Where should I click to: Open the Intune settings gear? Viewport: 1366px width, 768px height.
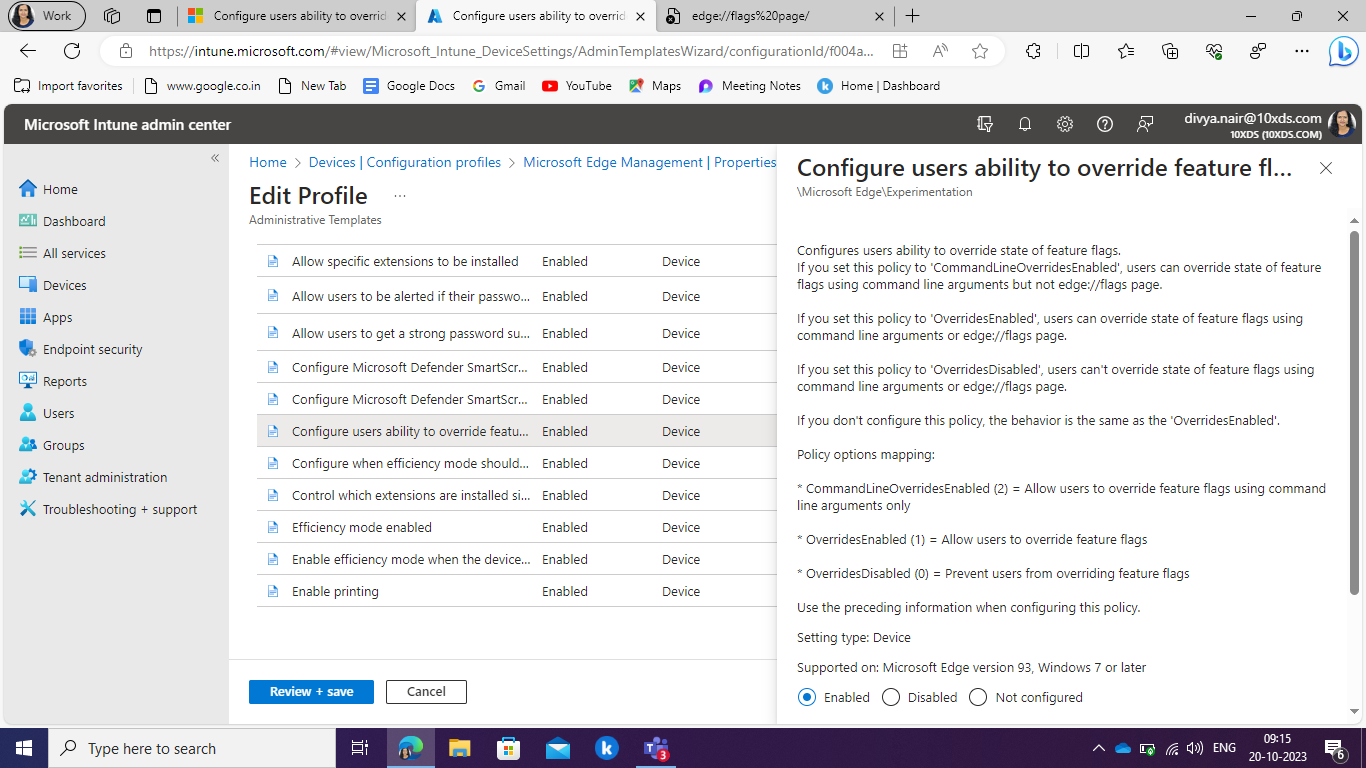pyautogui.click(x=1065, y=124)
